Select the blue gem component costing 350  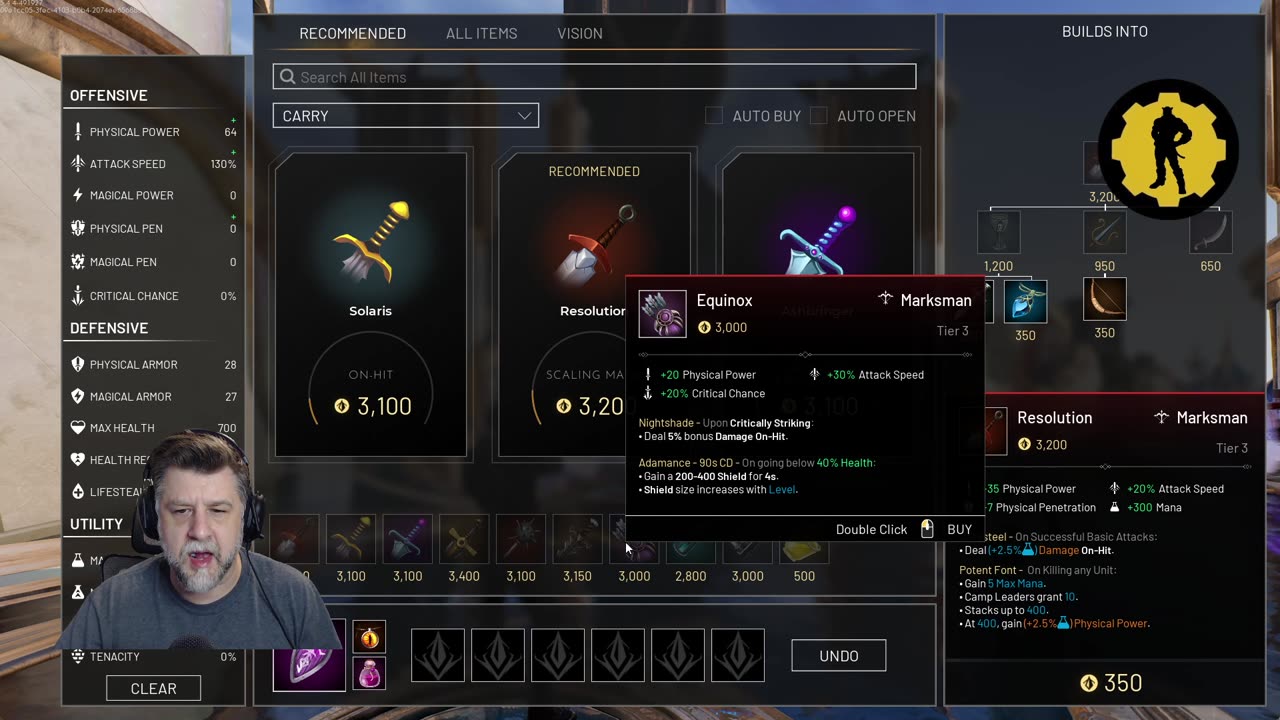[1025, 302]
